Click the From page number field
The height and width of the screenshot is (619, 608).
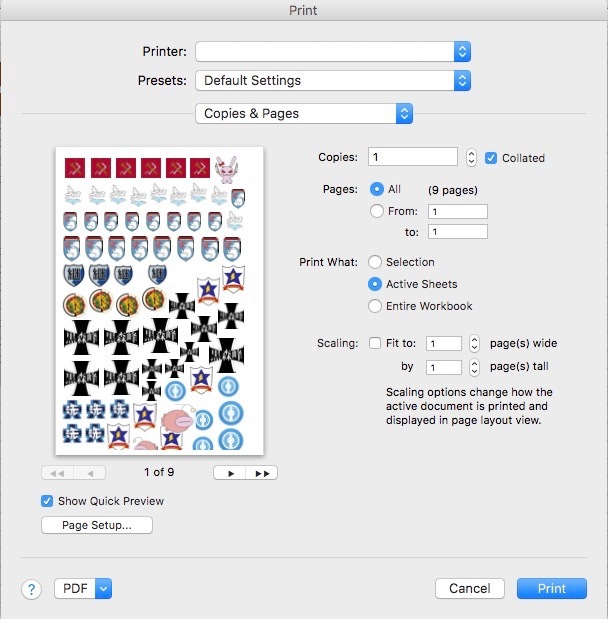click(458, 212)
